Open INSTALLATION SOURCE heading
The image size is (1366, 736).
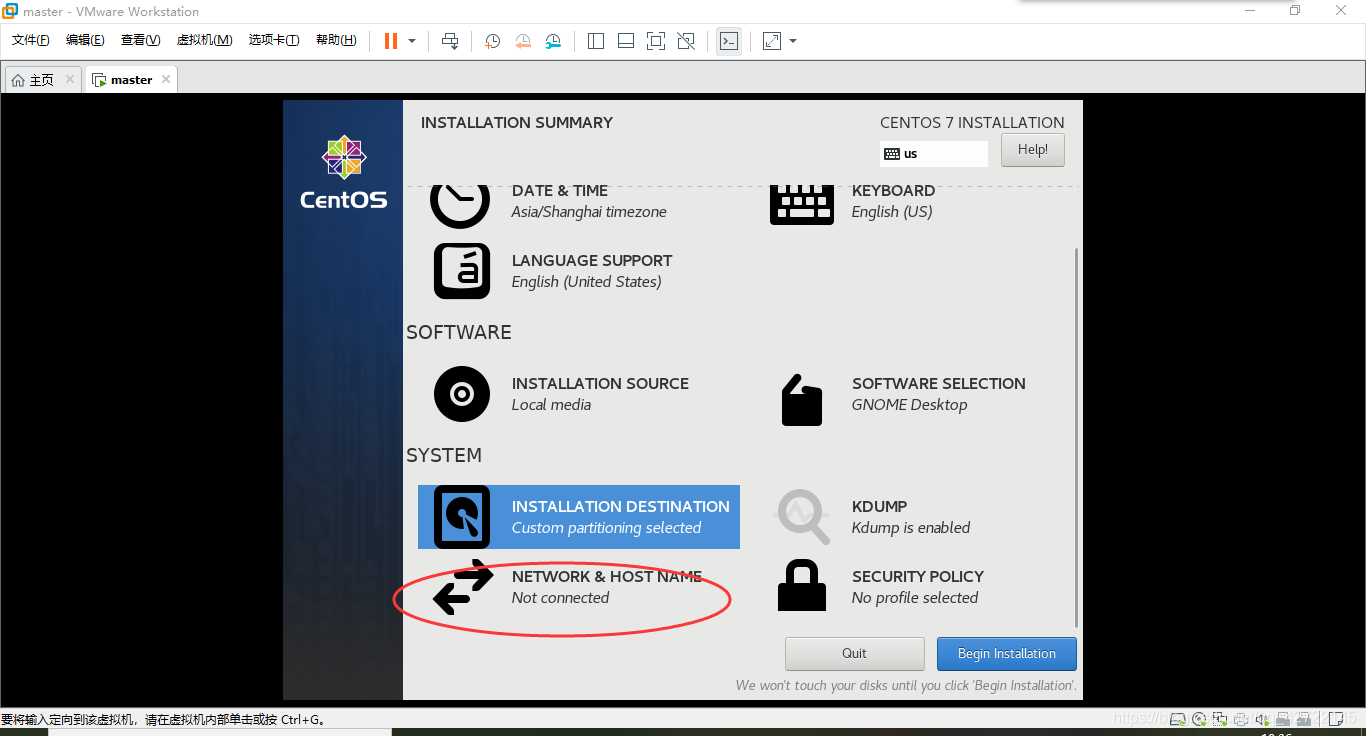click(x=600, y=384)
